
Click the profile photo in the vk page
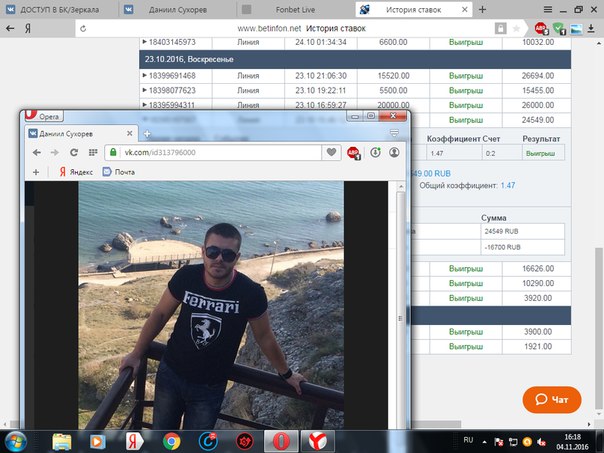[x=211, y=305]
